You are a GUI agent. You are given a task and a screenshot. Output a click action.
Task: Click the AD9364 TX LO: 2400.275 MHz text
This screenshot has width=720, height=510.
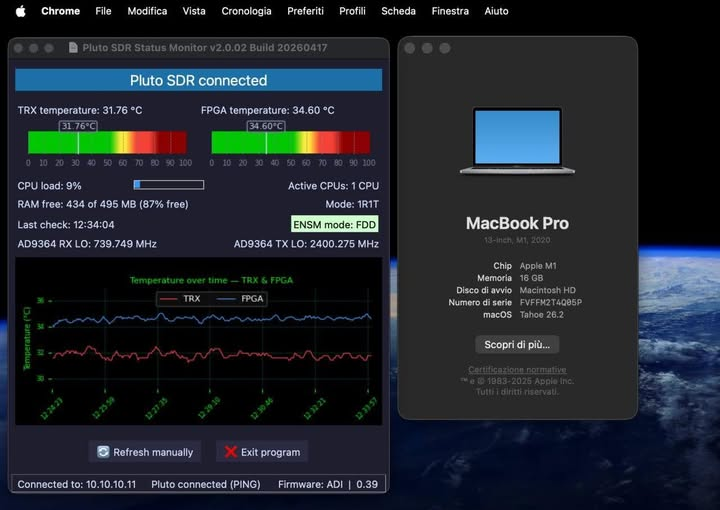click(306, 244)
